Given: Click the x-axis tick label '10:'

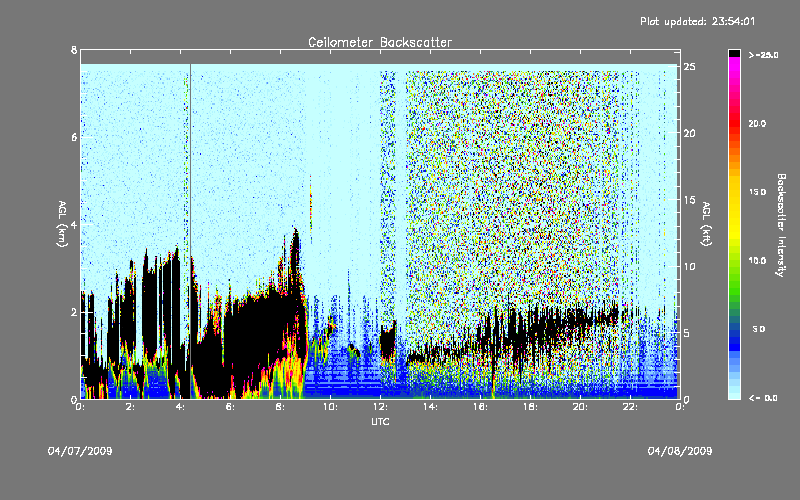Looking at the screenshot, I should pyautogui.click(x=330, y=407).
